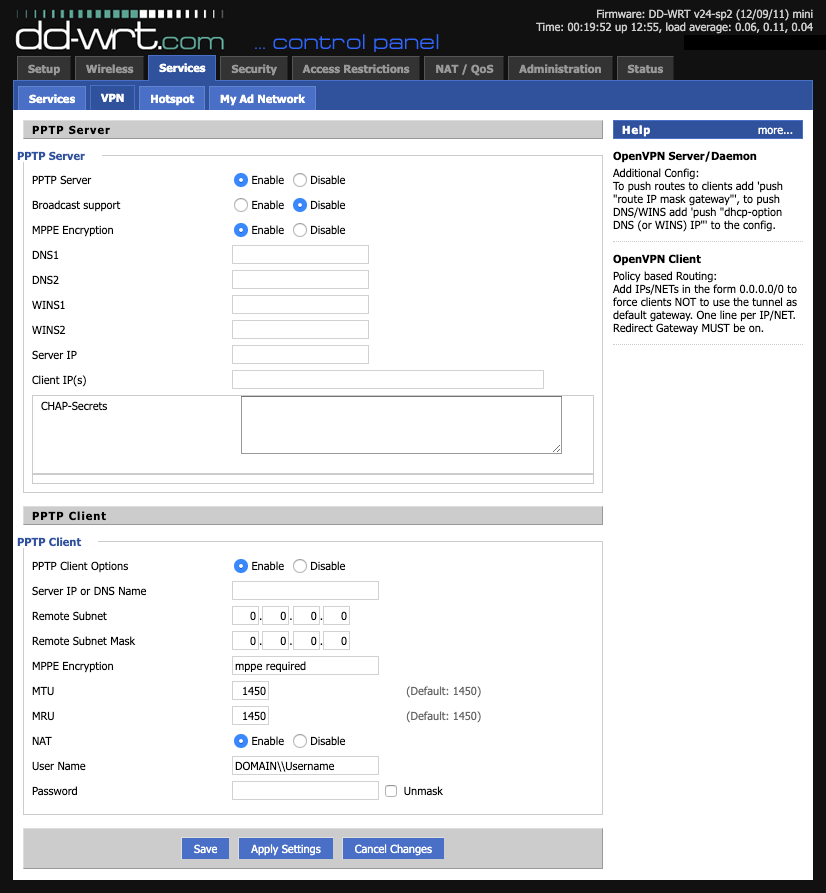Select the Services main tab

click(182, 68)
